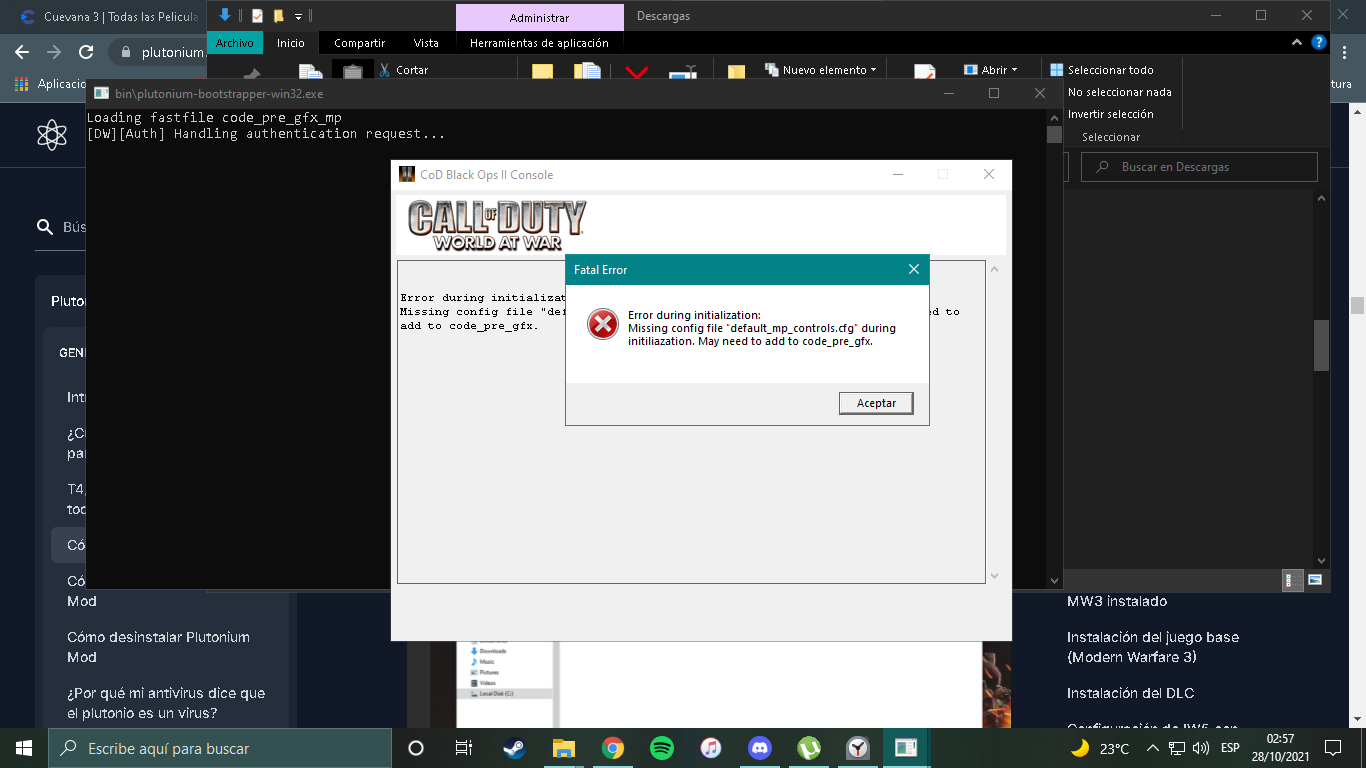Image resolution: width=1366 pixels, height=768 pixels.
Task: Click Aceptar in the Fatal Error dialog
Action: click(x=876, y=403)
